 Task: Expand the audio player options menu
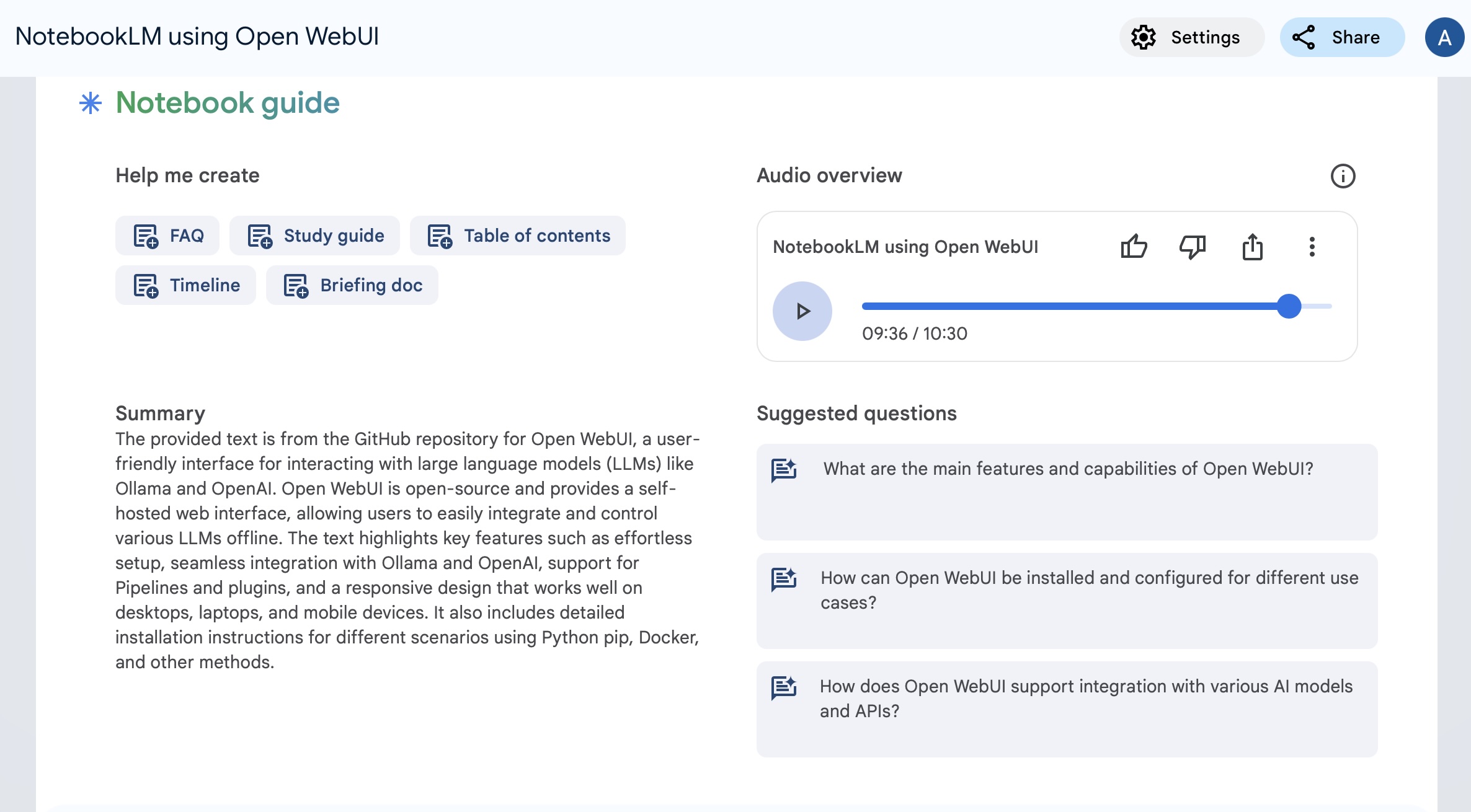pos(1311,247)
